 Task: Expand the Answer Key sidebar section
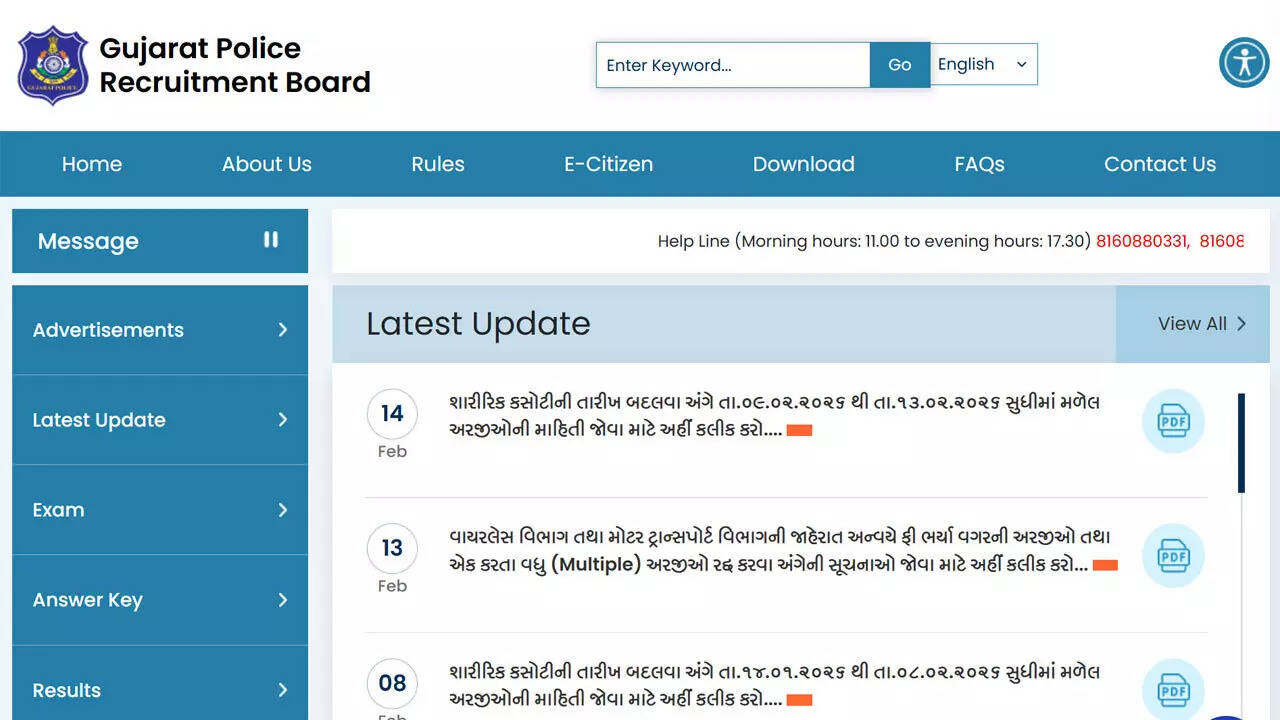(x=160, y=600)
